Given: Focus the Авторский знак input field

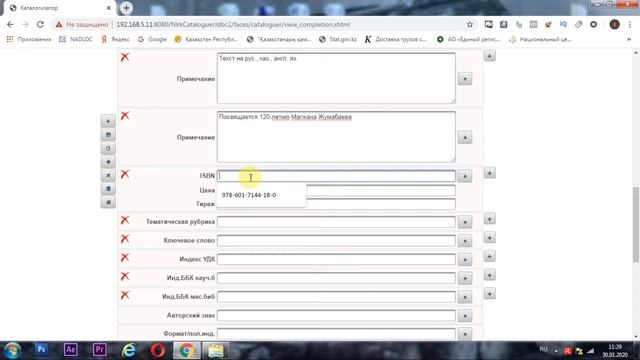Looking at the screenshot, I should 336,316.
